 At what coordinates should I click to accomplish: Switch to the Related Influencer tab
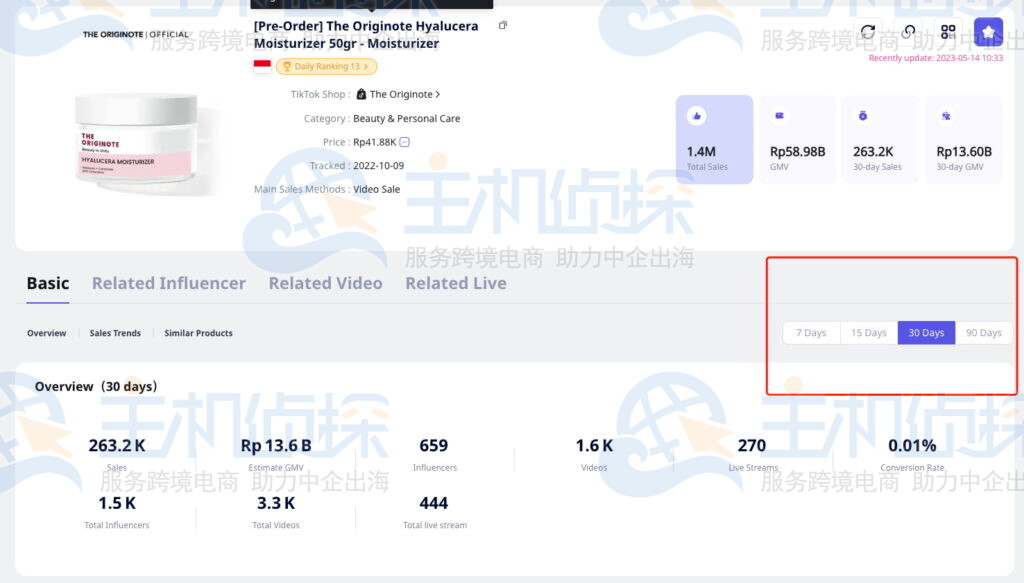[168, 283]
